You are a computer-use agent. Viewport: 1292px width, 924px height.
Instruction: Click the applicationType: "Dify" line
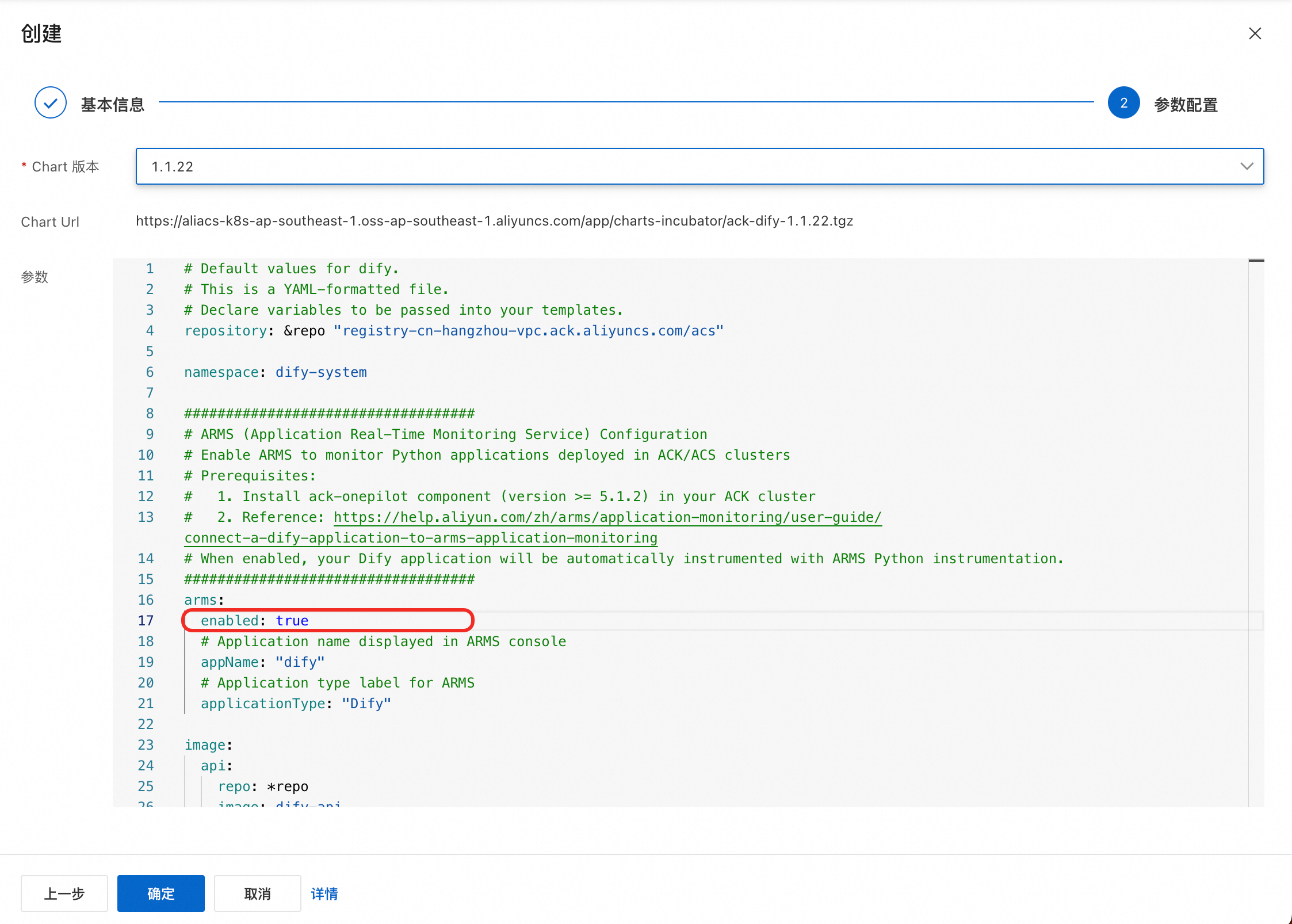click(x=296, y=704)
